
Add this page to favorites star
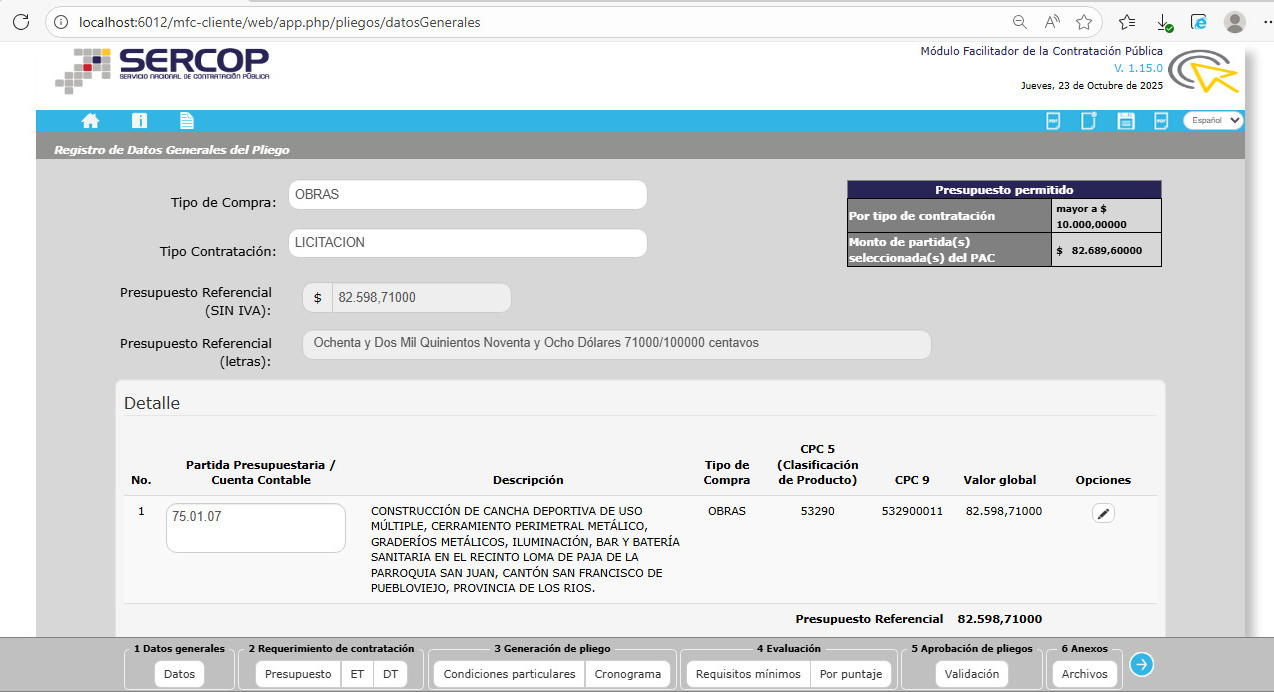(1084, 22)
